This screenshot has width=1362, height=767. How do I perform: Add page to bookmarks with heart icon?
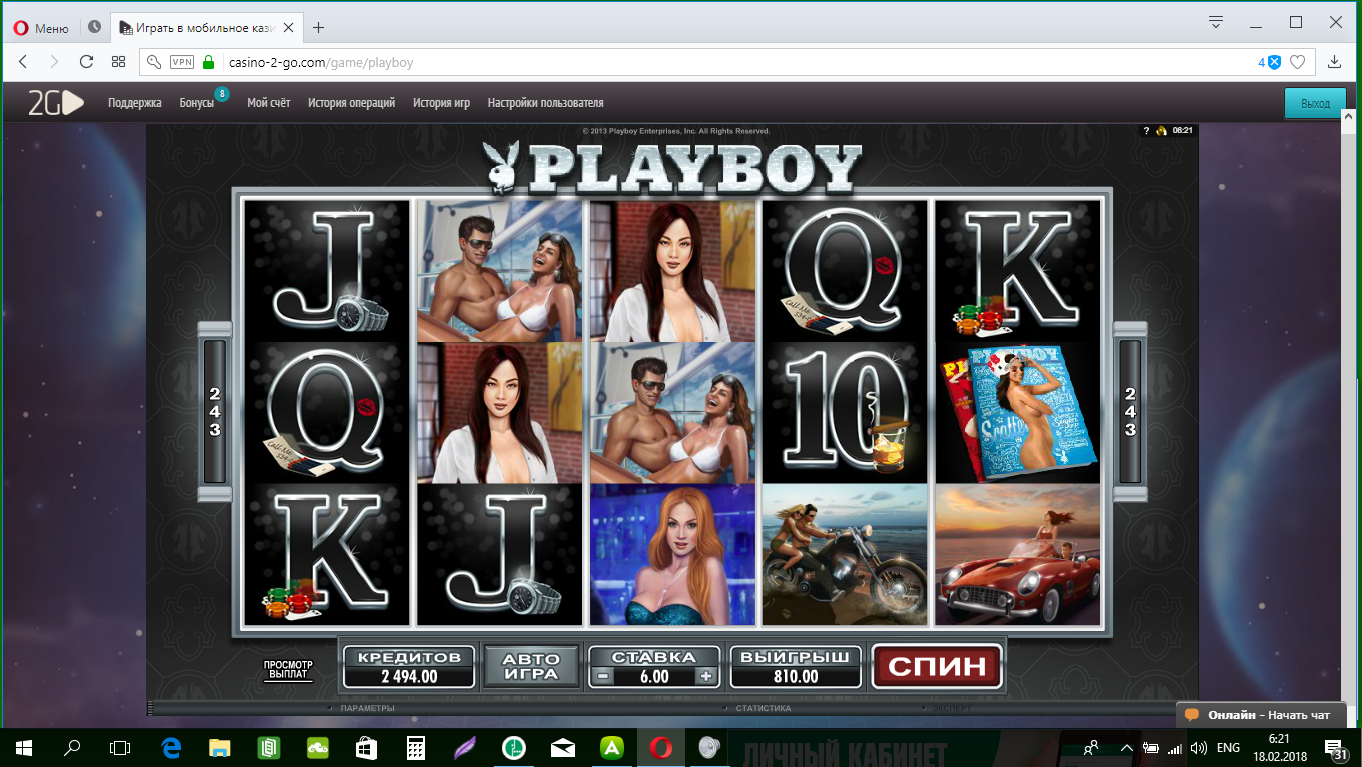tap(1298, 62)
